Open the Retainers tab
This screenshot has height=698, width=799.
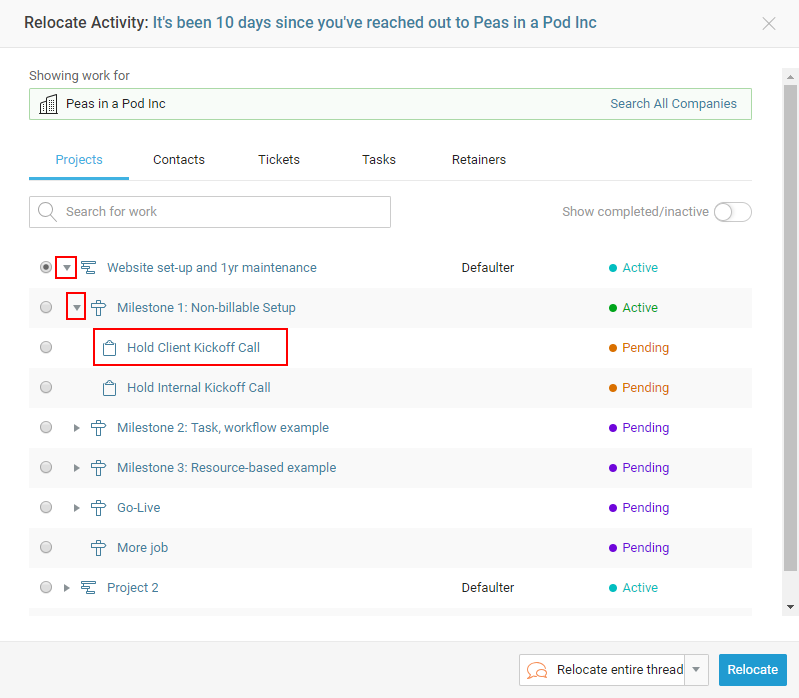click(x=479, y=160)
